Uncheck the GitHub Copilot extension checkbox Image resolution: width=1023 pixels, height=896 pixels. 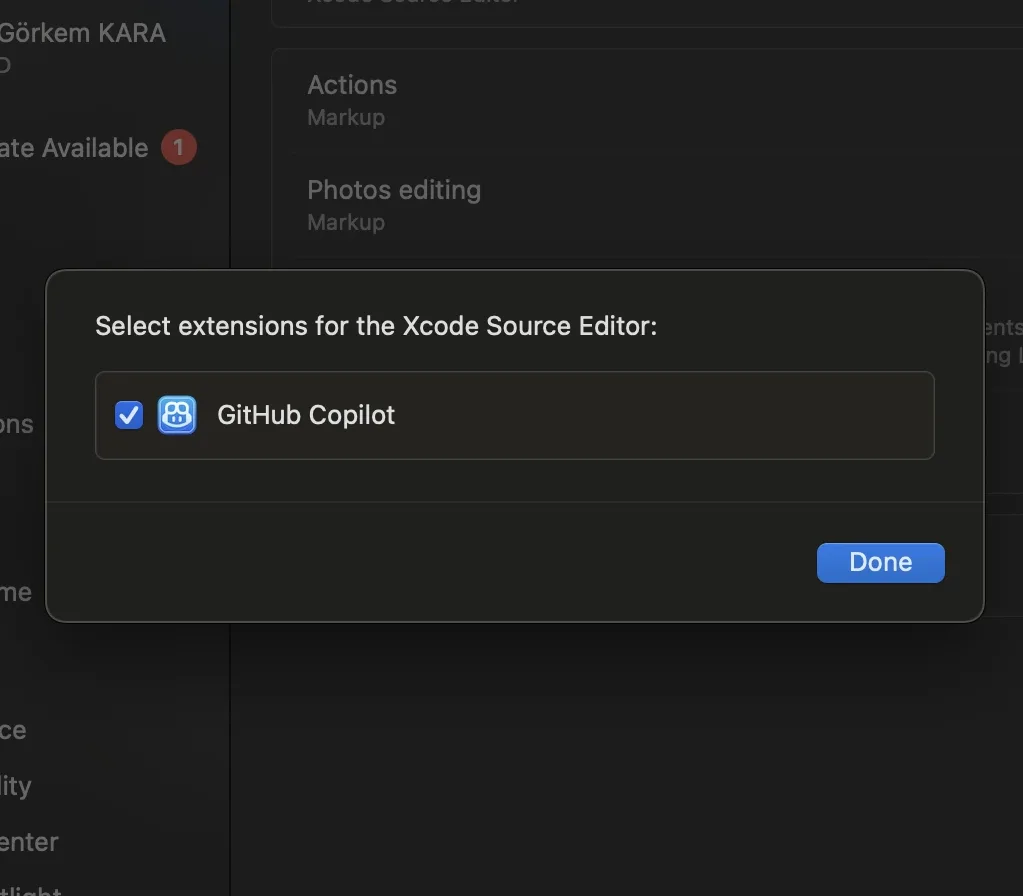129,415
